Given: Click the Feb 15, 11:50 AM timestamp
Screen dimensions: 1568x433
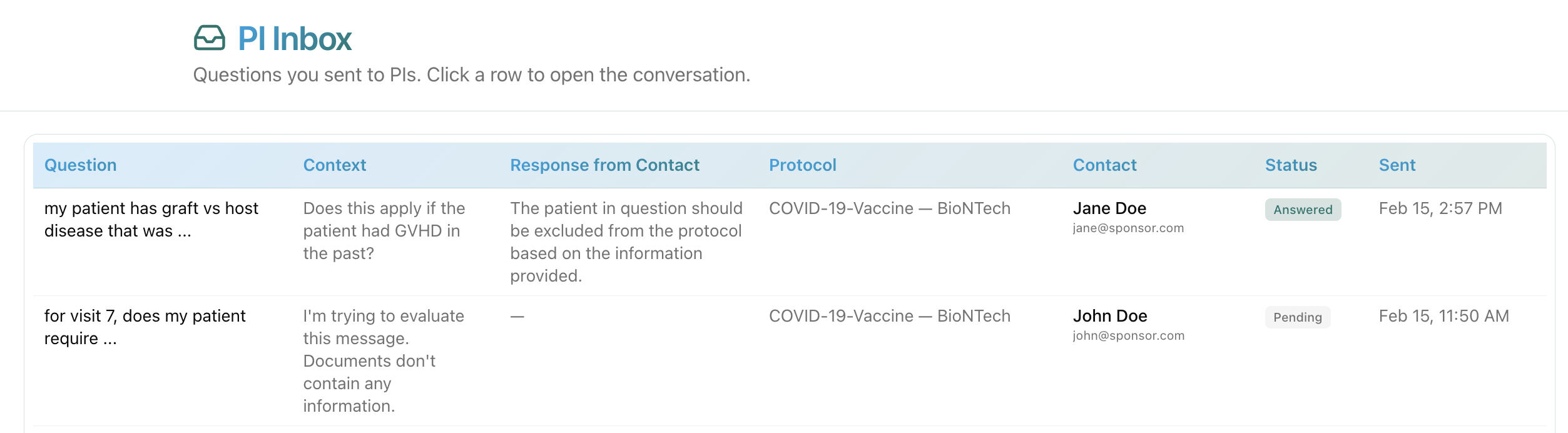Looking at the screenshot, I should coord(1443,316).
